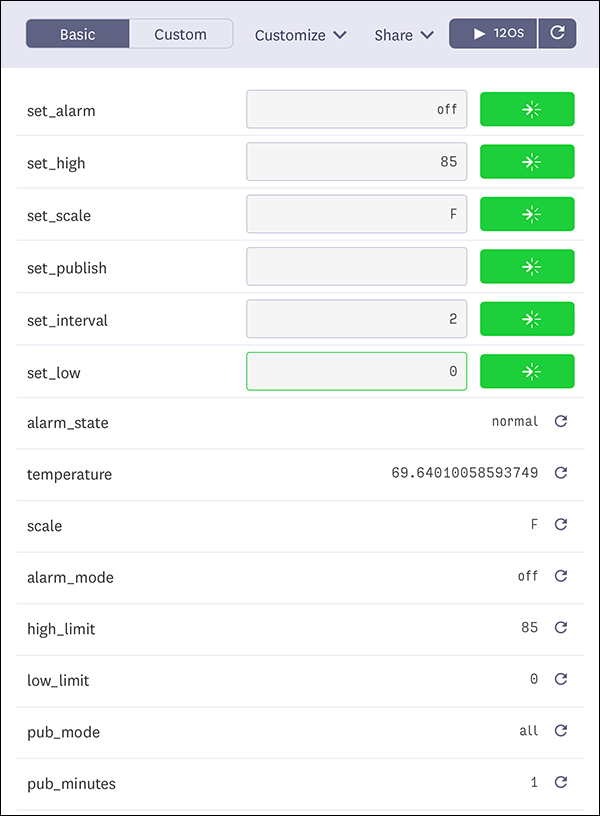Viewport: 600px width, 816px height.
Task: Call the set_high function
Action: (527, 162)
